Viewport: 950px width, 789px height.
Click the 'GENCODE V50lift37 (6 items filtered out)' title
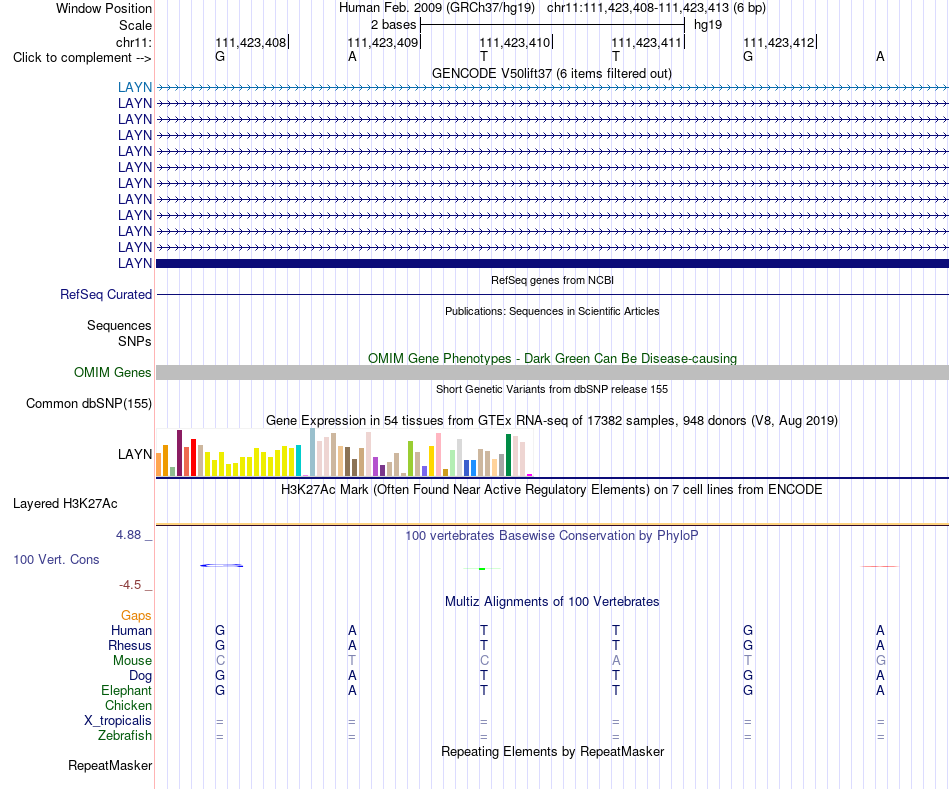pos(552,73)
